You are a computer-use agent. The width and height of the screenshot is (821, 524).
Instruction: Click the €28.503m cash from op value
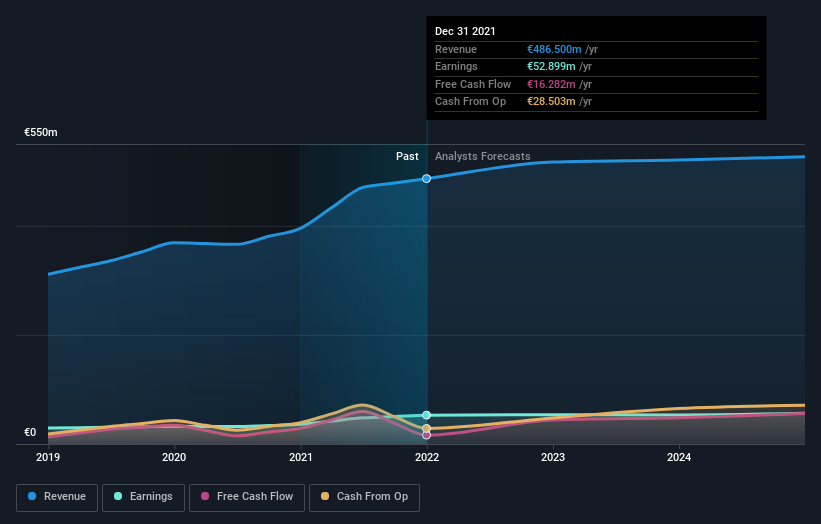point(551,102)
